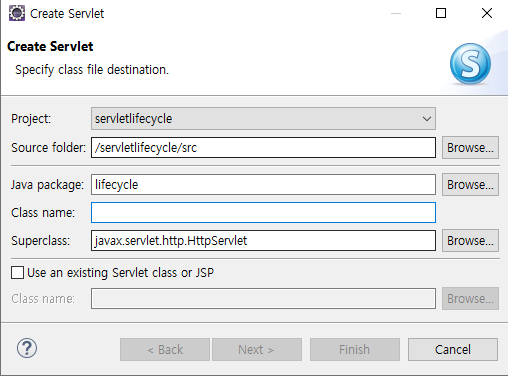Click the Source folder input field
Screen dimensions: 508x376
(x=263, y=148)
